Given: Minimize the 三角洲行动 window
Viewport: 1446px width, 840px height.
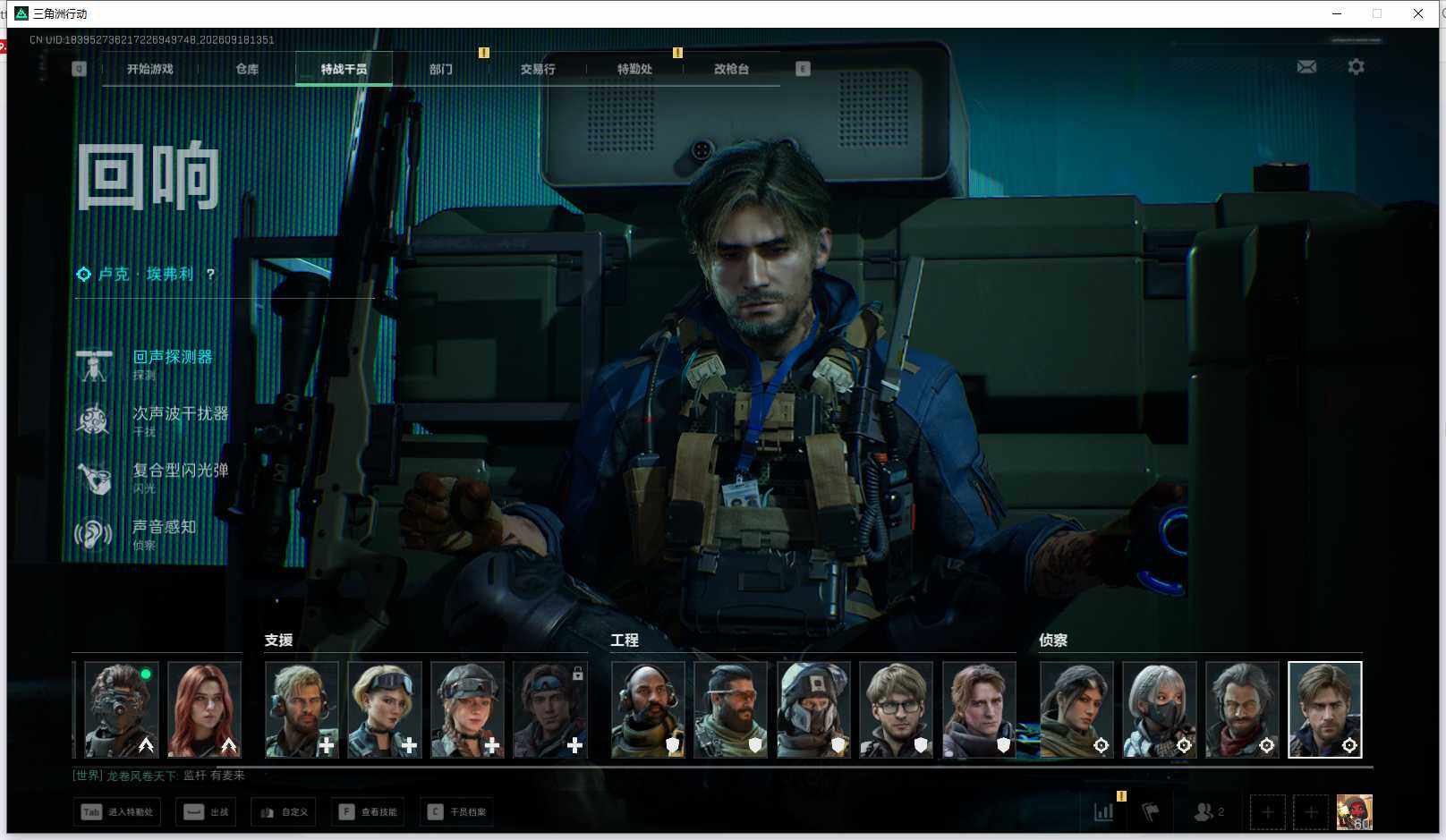Looking at the screenshot, I should click(1337, 13).
